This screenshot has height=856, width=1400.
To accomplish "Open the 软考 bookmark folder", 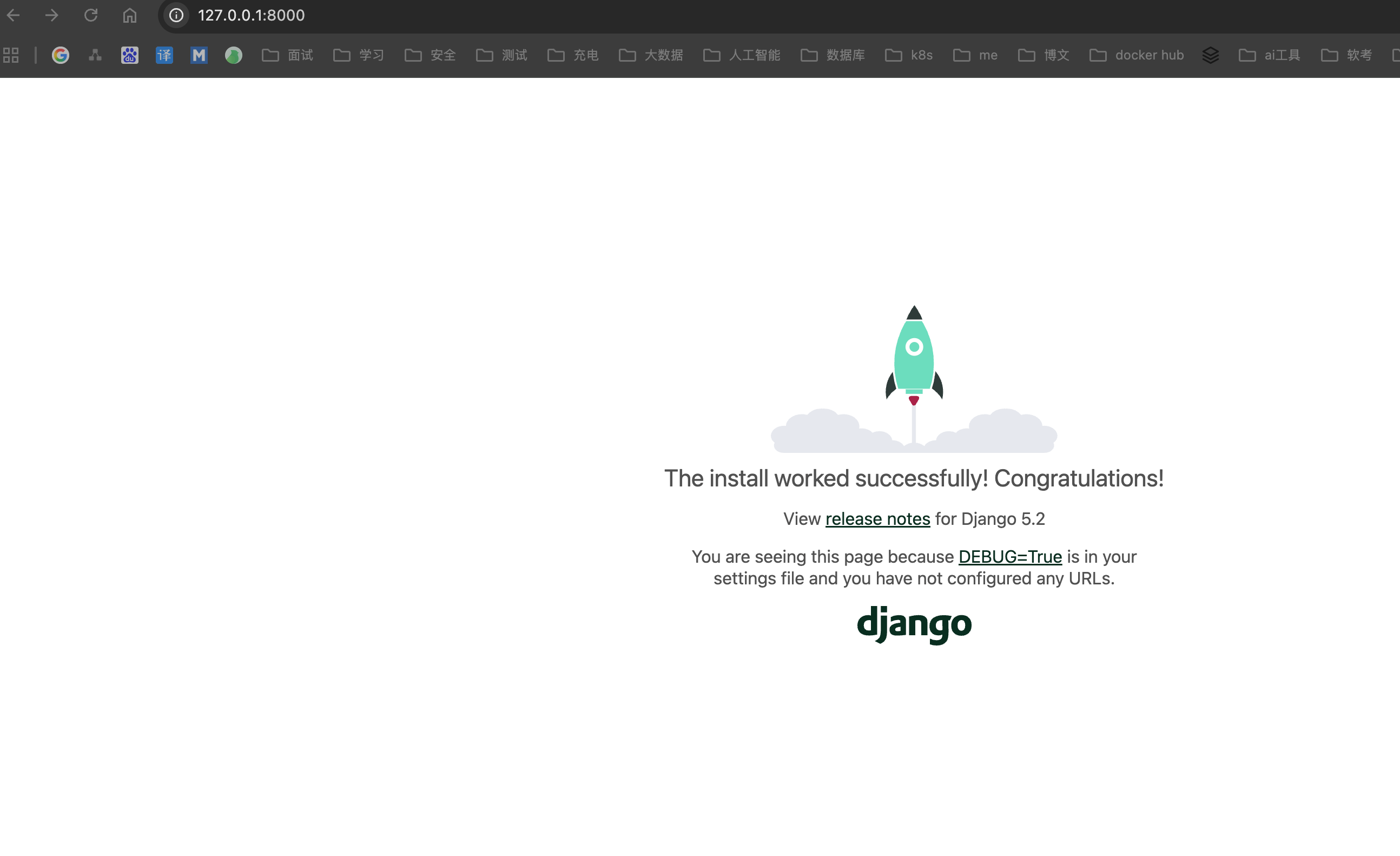I will pos(1346,55).
